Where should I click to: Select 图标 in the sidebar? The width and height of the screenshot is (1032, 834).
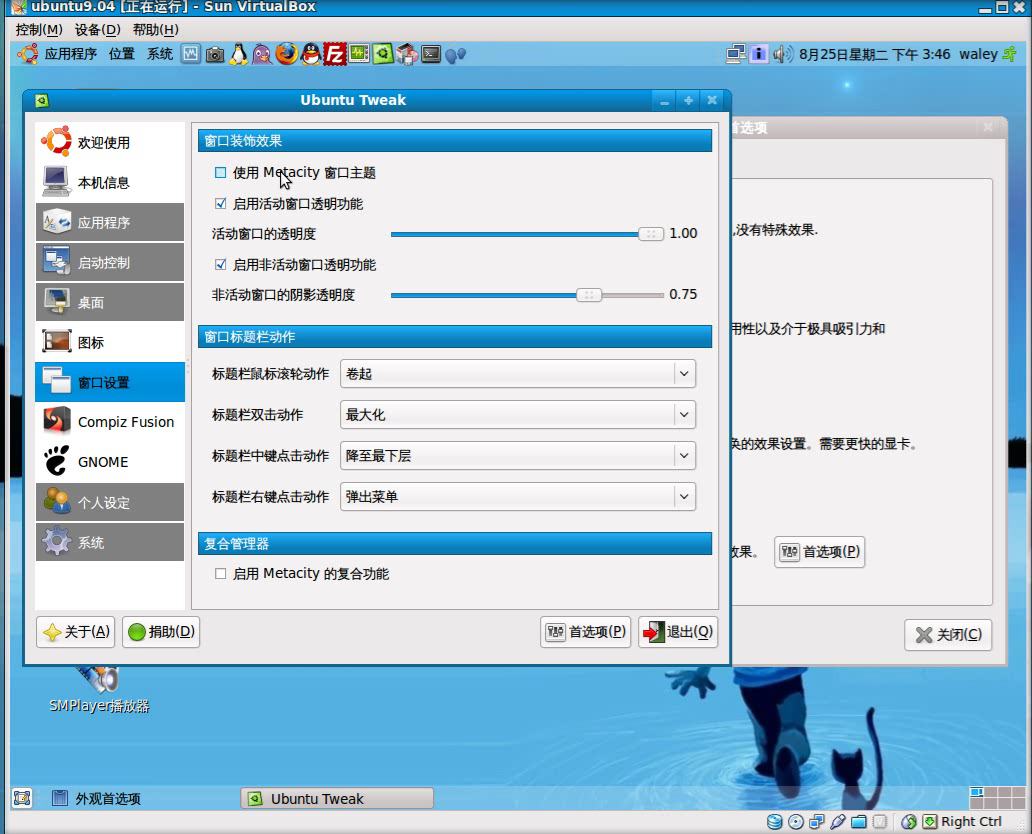110,342
